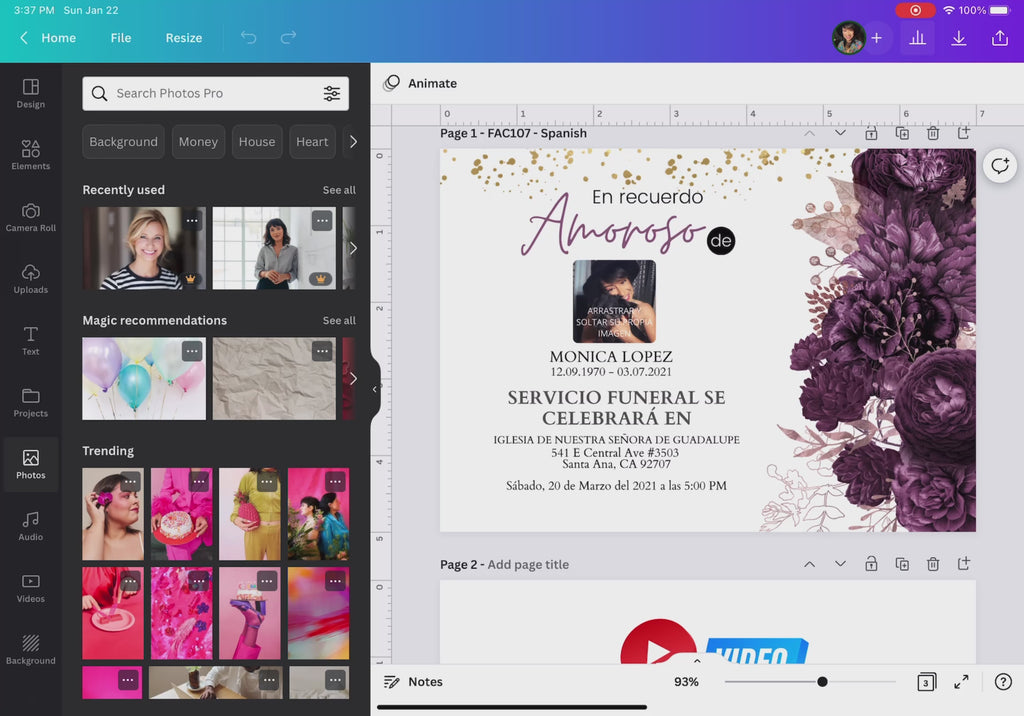This screenshot has width=1024, height=716.
Task: Show more tag suggestions with the arrow
Action: pos(353,142)
